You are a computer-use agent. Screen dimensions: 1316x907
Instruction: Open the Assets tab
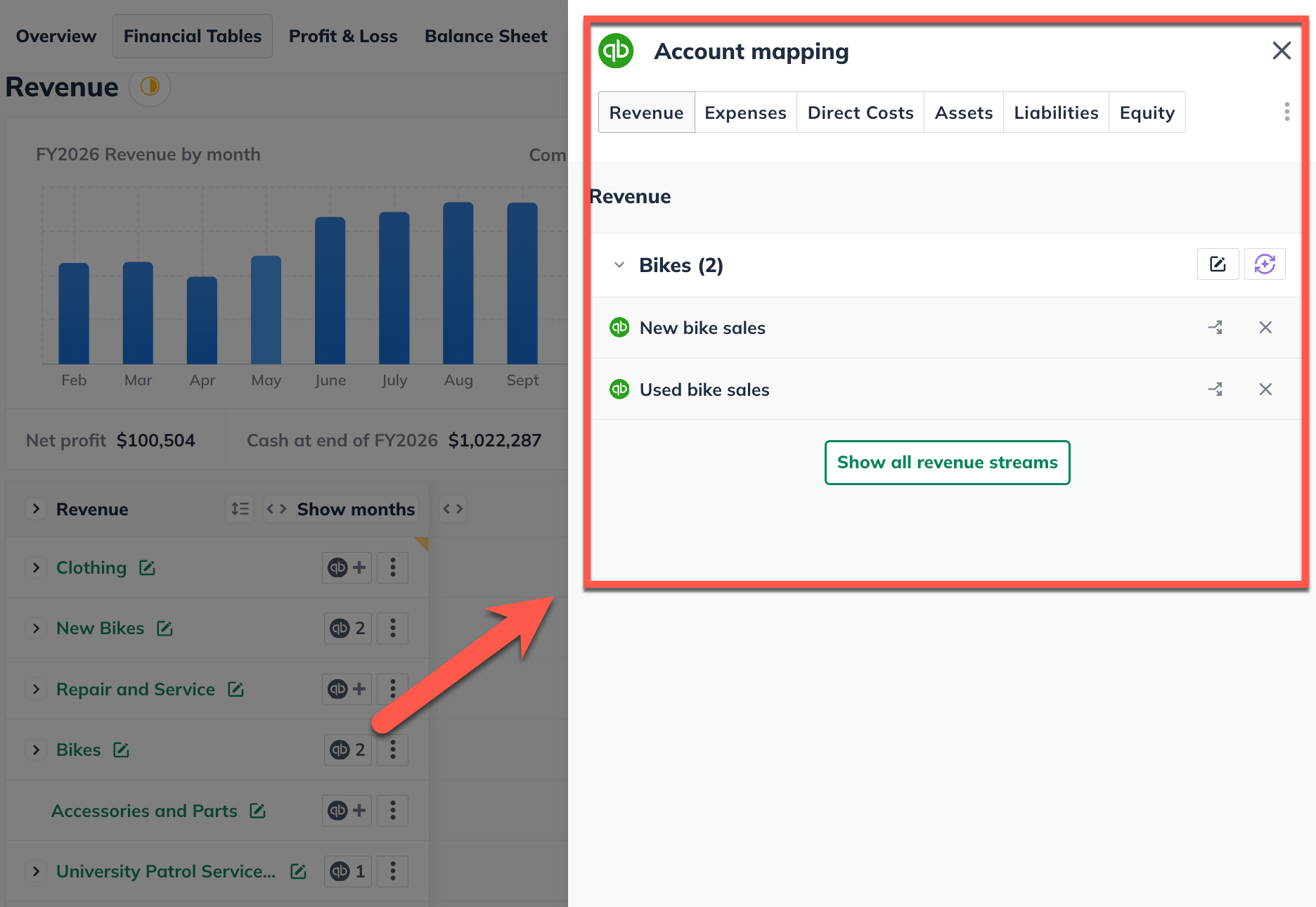(964, 112)
